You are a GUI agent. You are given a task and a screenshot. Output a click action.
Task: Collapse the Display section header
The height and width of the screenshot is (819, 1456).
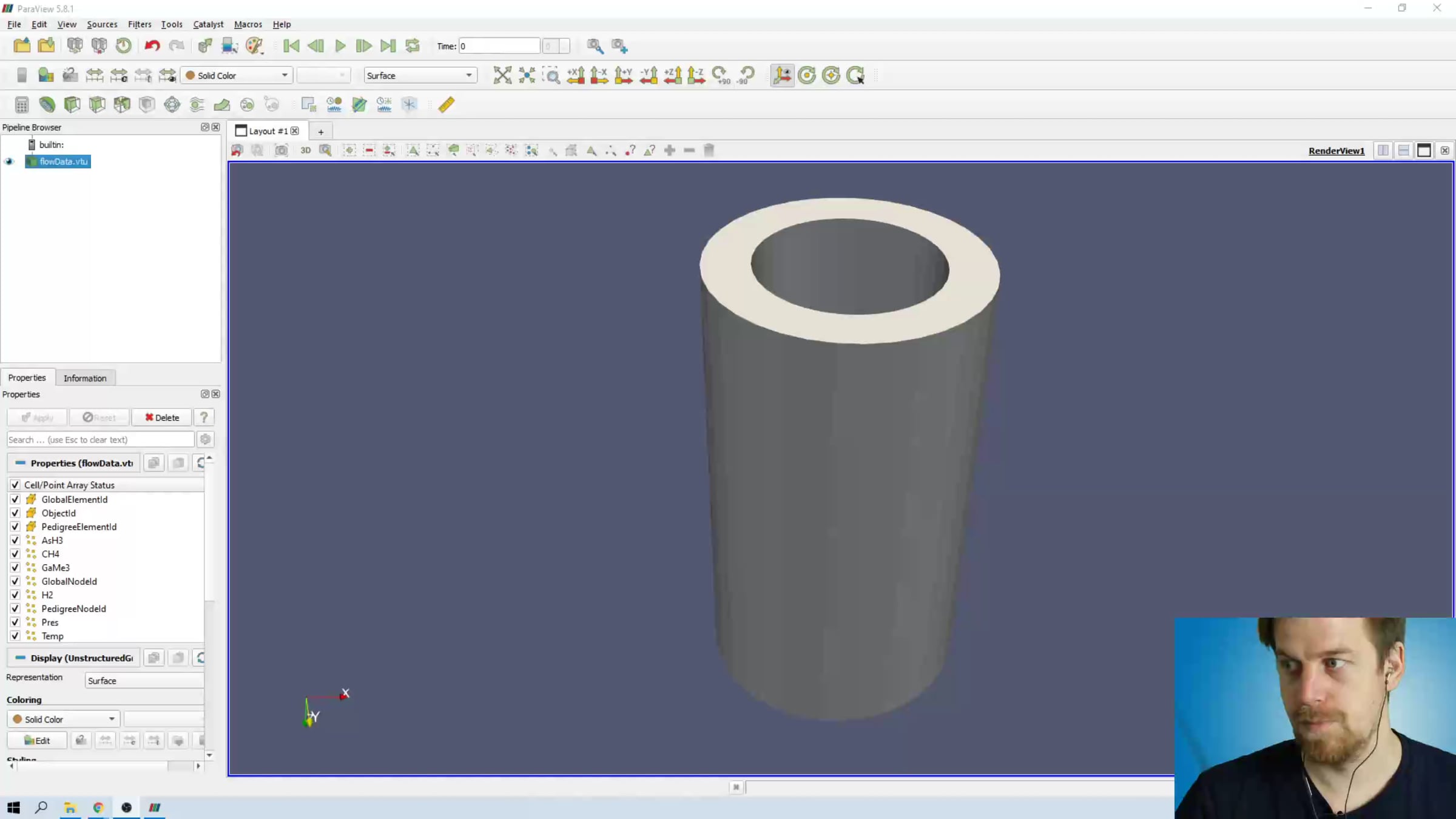pos(73,658)
